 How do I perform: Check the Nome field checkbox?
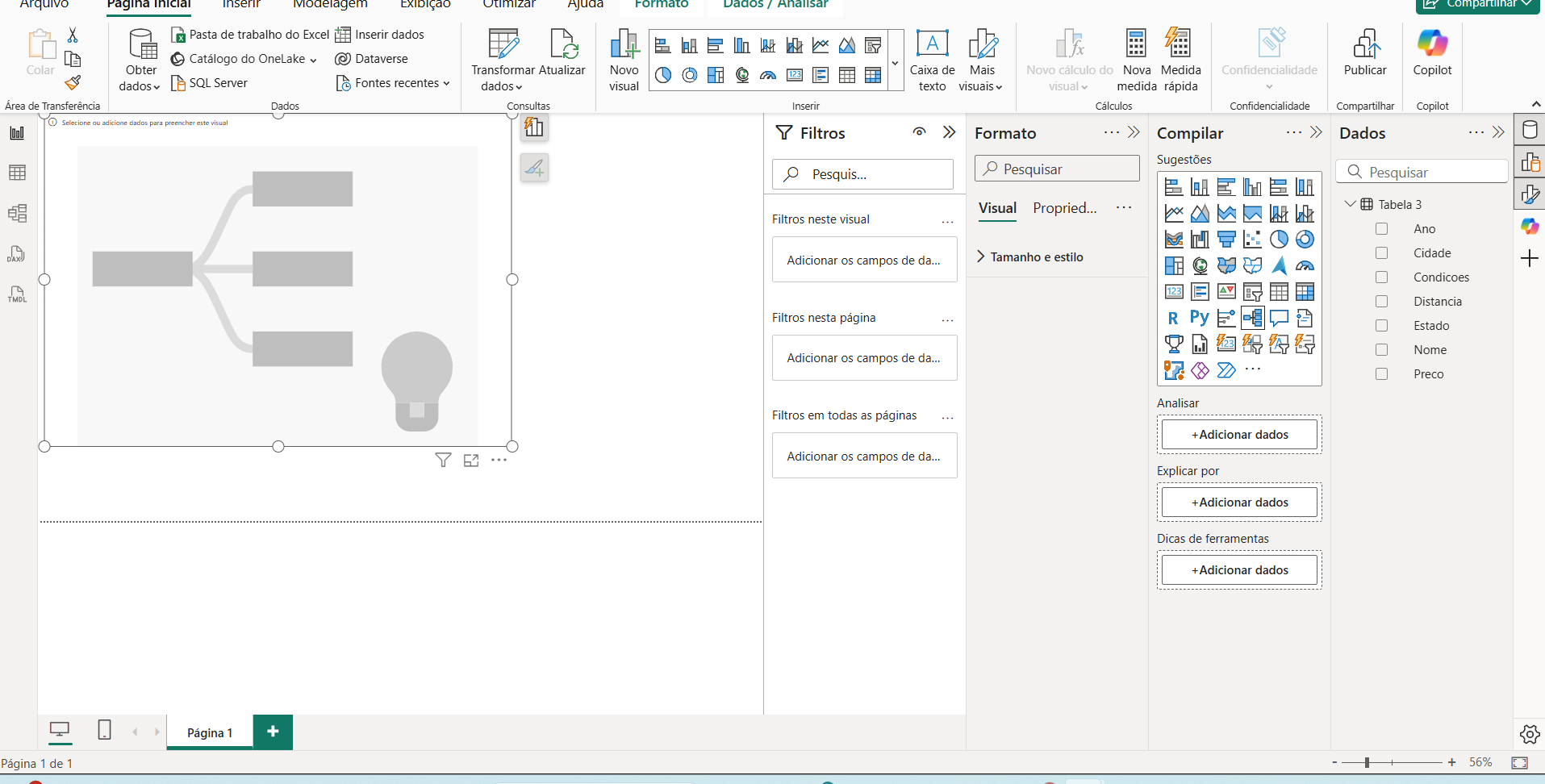1381,350
